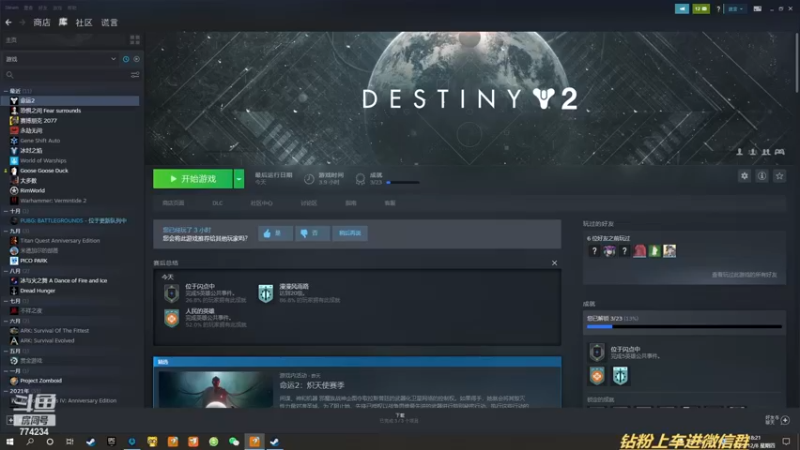Image resolution: width=800 pixels, height=450 pixels.
Task: Click the Steam announcements icon top right
Action: (x=682, y=9)
